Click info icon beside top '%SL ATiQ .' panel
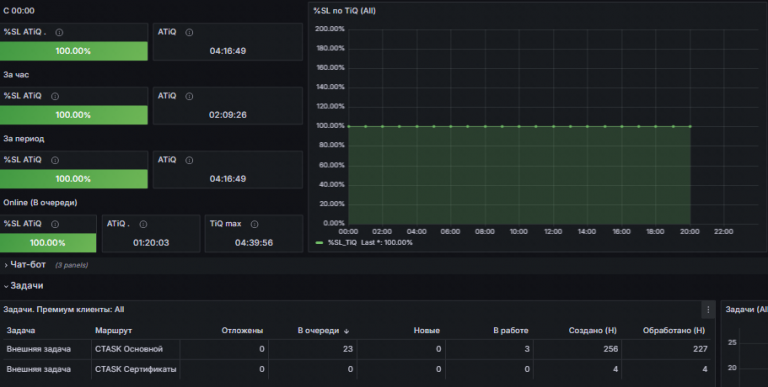 [59, 32]
